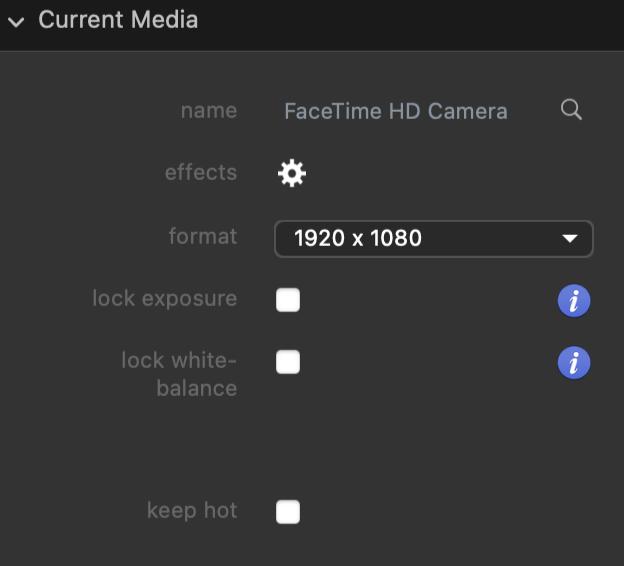Screen dimensions: 624x566
Task: Collapse the Current Media section chevron
Action: click(16, 21)
